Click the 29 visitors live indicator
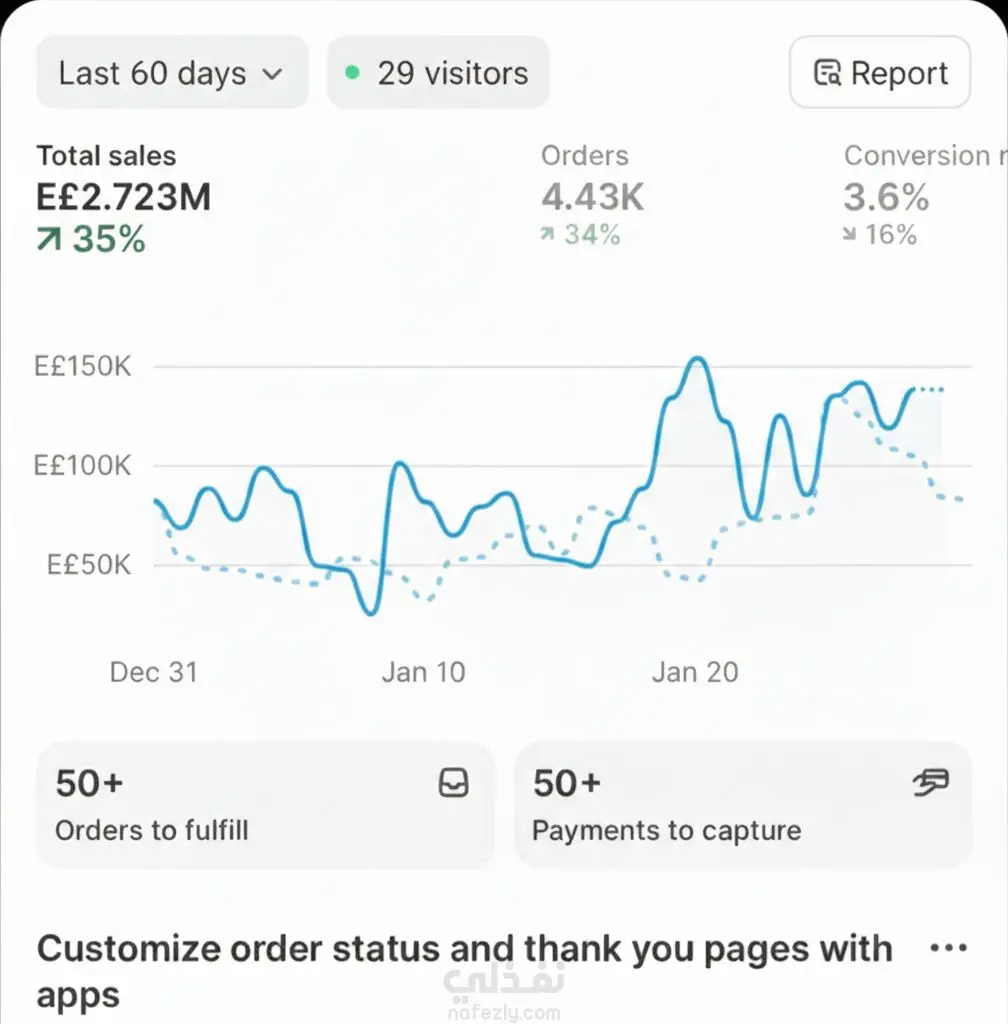Screen dimensions: 1008x1024 tap(438, 73)
